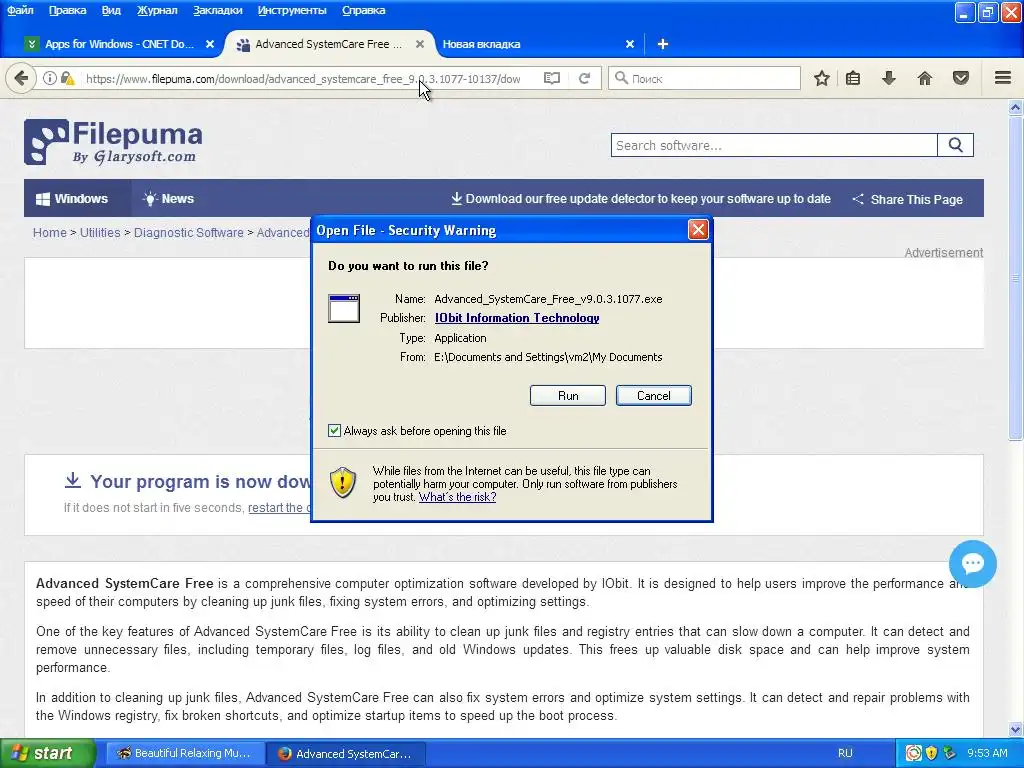Toggle Reader View icon in address bar
Image resolution: width=1024 pixels, height=768 pixels.
click(552, 78)
